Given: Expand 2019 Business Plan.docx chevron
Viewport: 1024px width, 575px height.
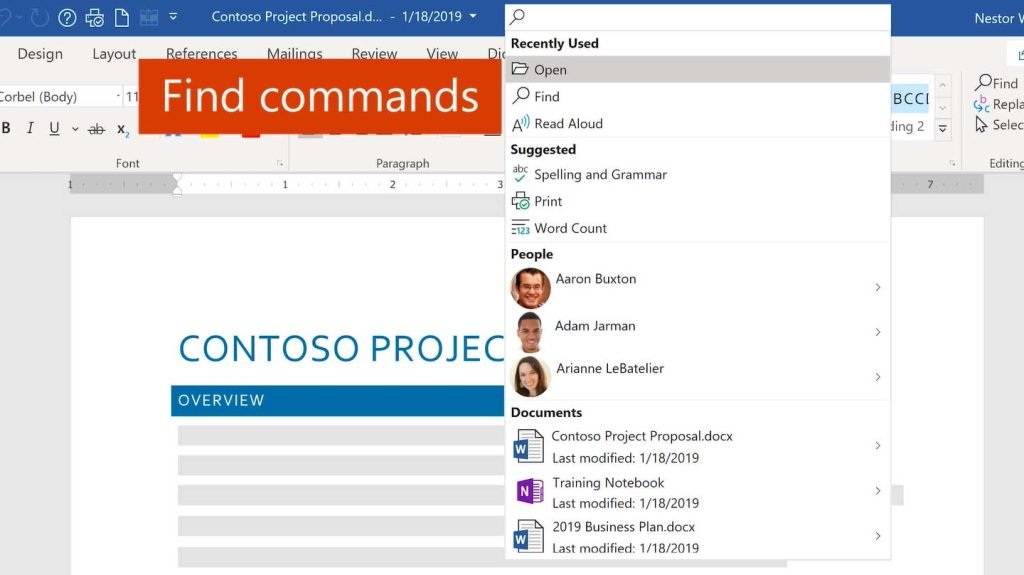Looking at the screenshot, I should (x=878, y=536).
